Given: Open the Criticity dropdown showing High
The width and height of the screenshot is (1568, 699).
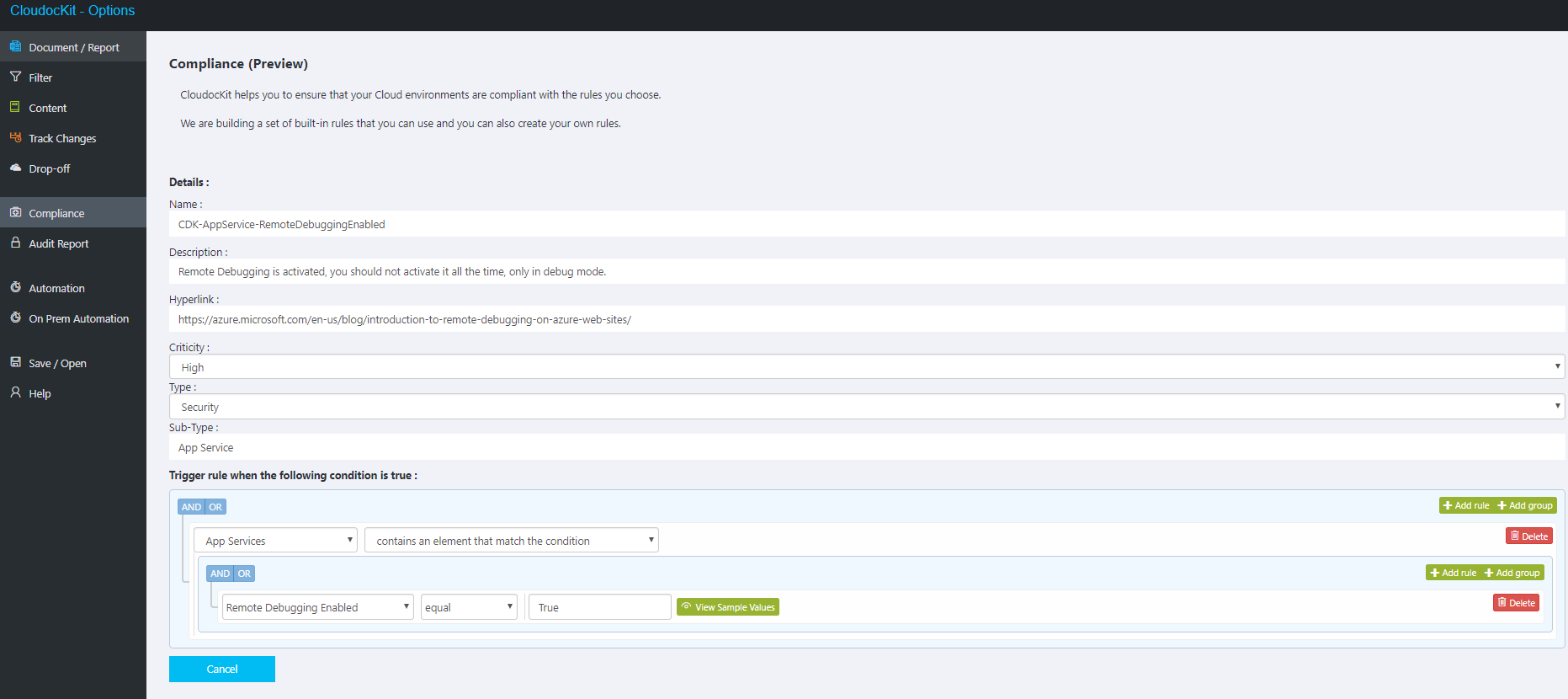Looking at the screenshot, I should pyautogui.click(x=867, y=367).
